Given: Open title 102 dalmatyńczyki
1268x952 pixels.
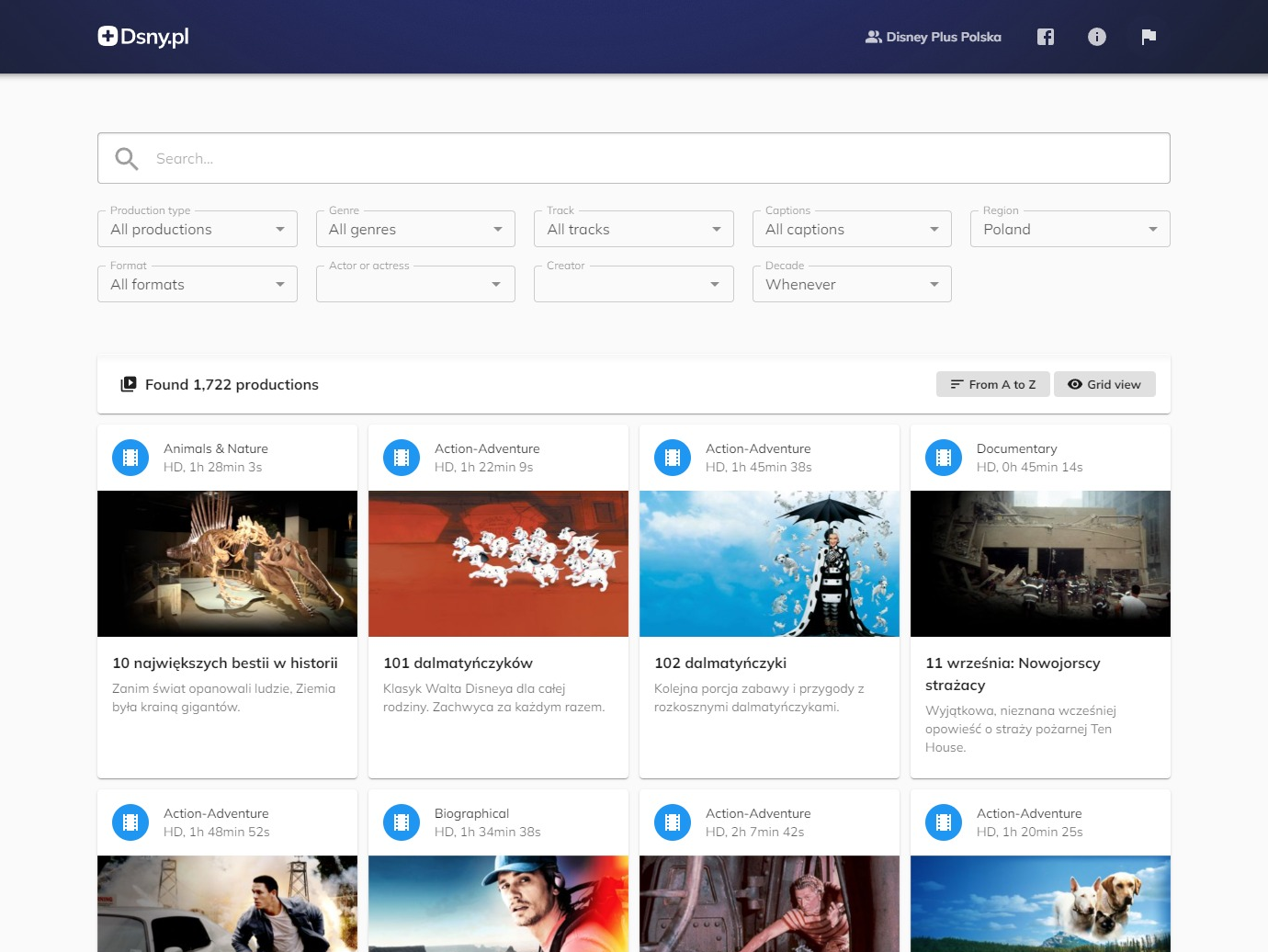Looking at the screenshot, I should coord(720,663).
